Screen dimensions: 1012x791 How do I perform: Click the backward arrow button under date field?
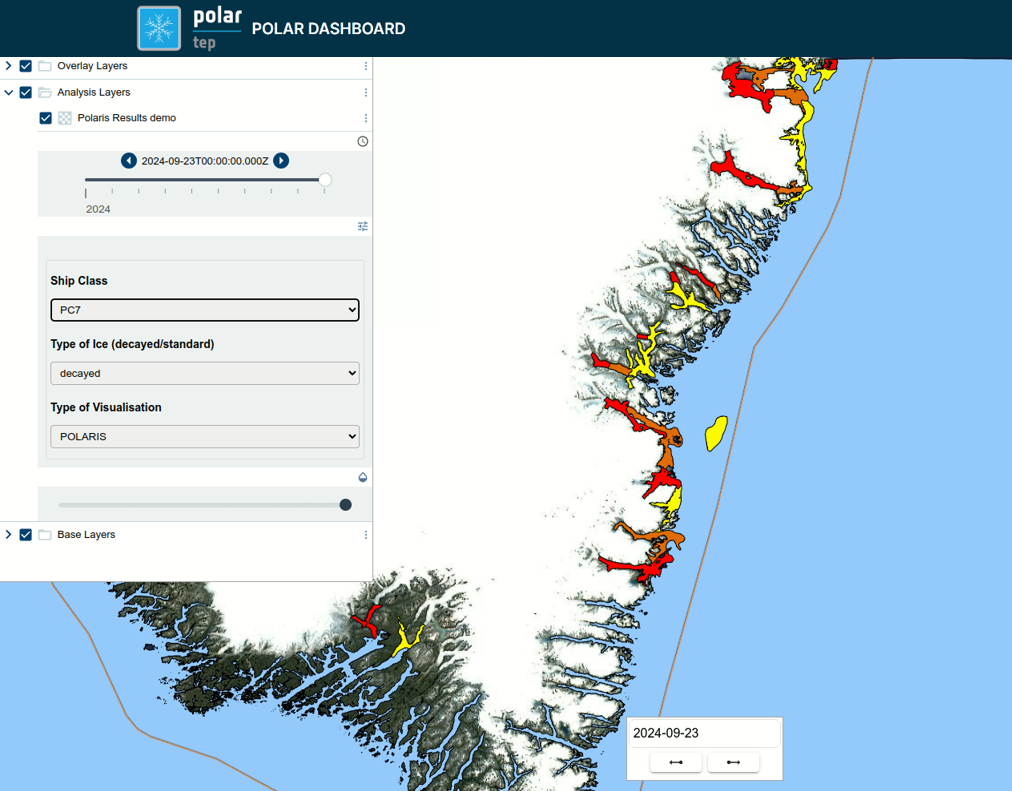point(676,763)
